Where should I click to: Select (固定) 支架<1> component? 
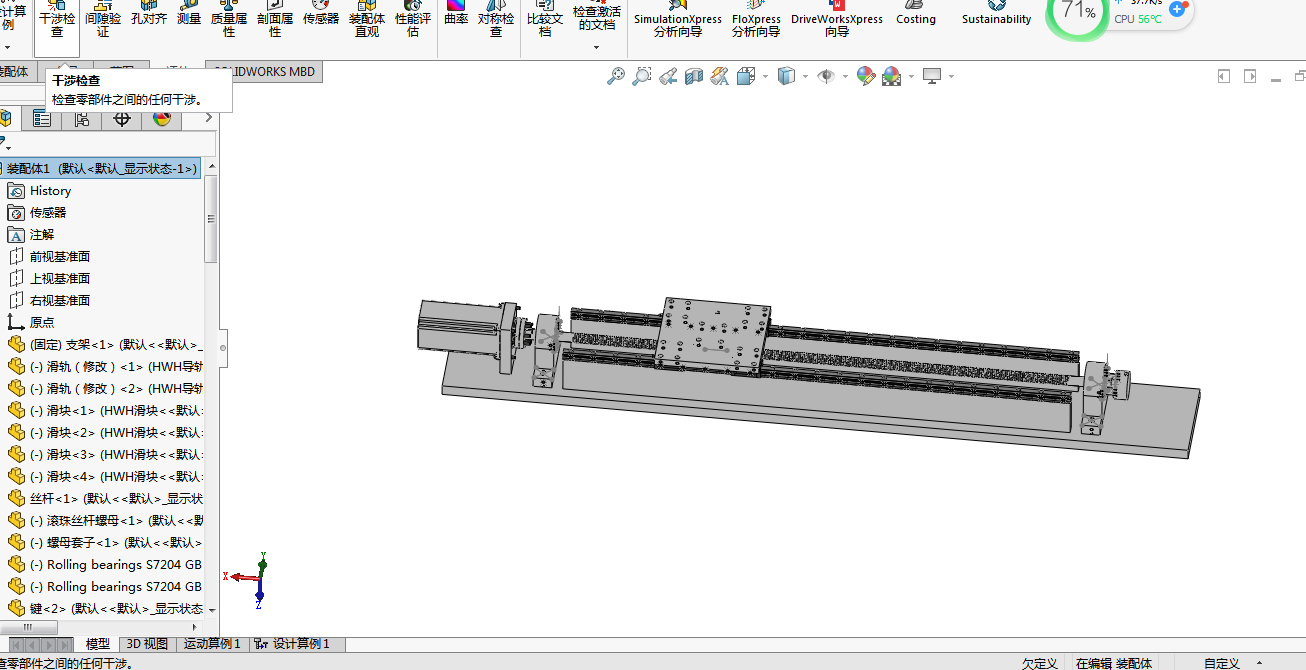click(104, 345)
